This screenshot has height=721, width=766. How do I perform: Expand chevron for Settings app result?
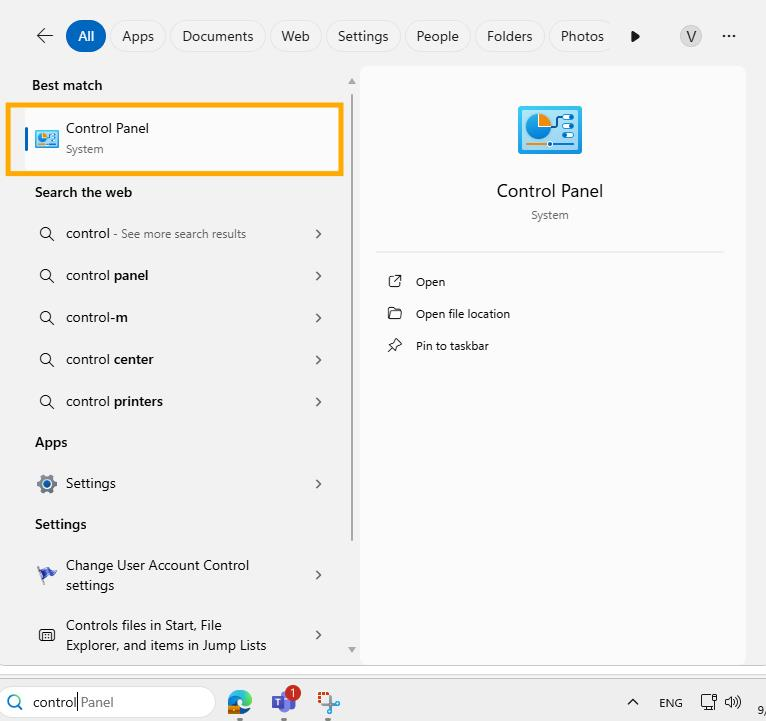tap(318, 484)
